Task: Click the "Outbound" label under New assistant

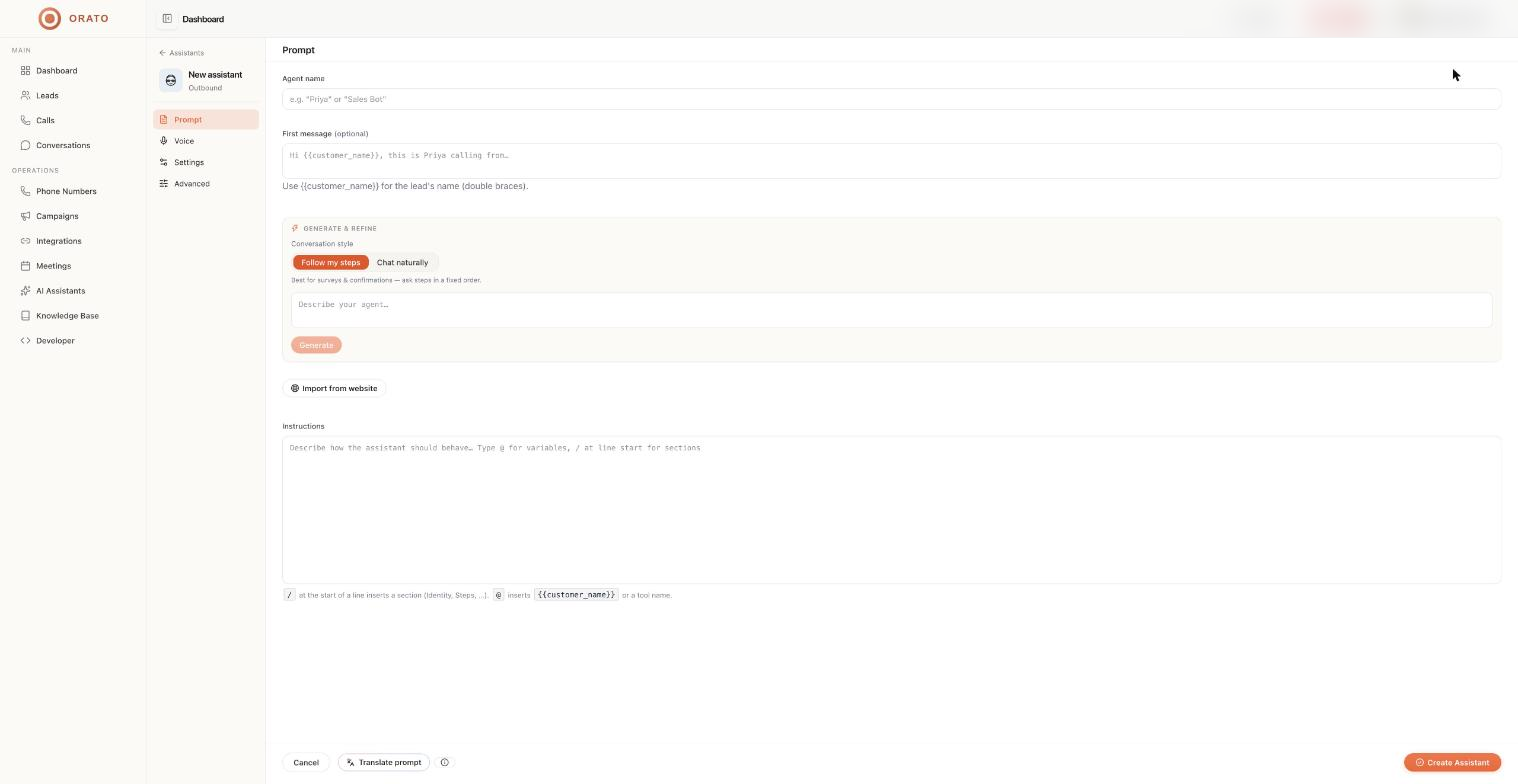Action: coord(205,88)
